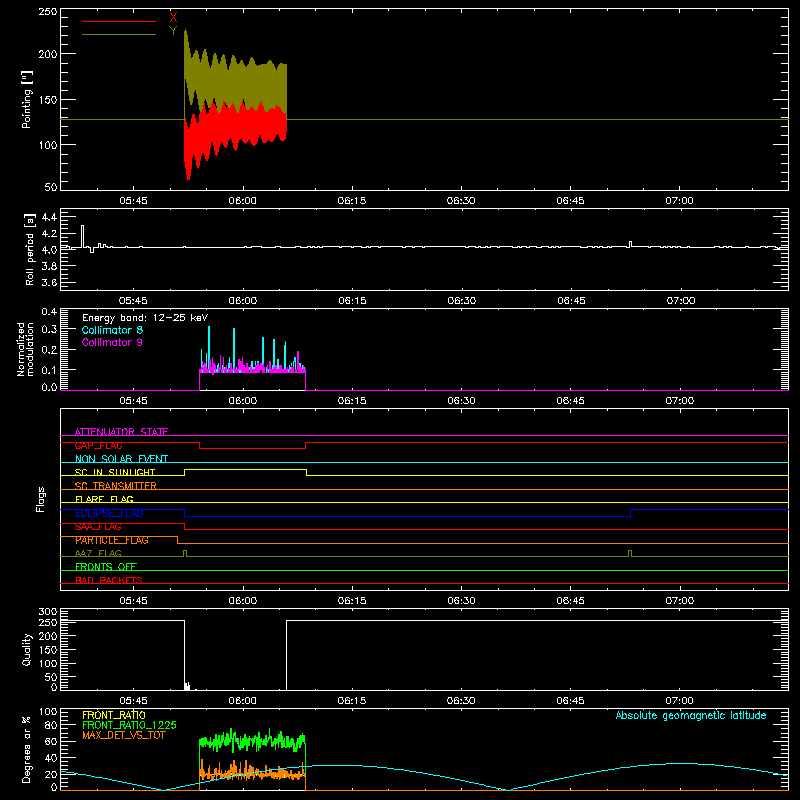Click the BAD_PACKETS flag label
Viewport: 800px width, 800px height.
pos(109,580)
